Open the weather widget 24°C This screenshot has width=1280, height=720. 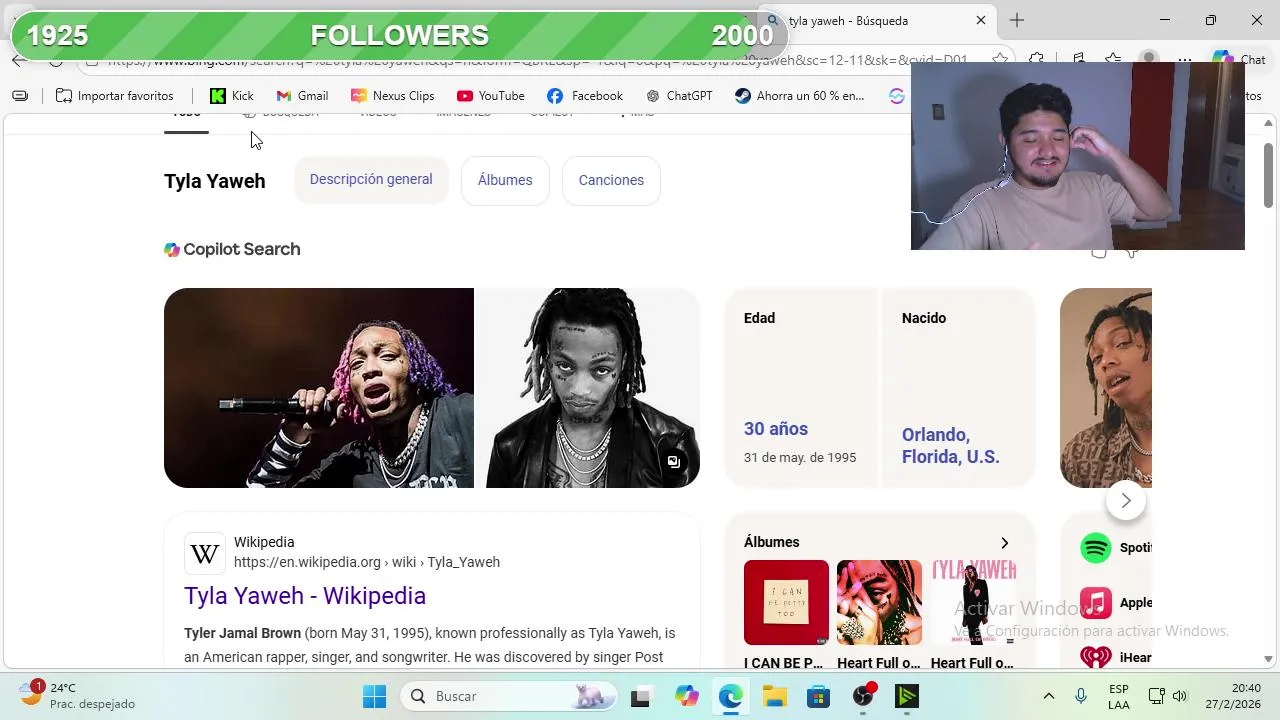click(78, 696)
